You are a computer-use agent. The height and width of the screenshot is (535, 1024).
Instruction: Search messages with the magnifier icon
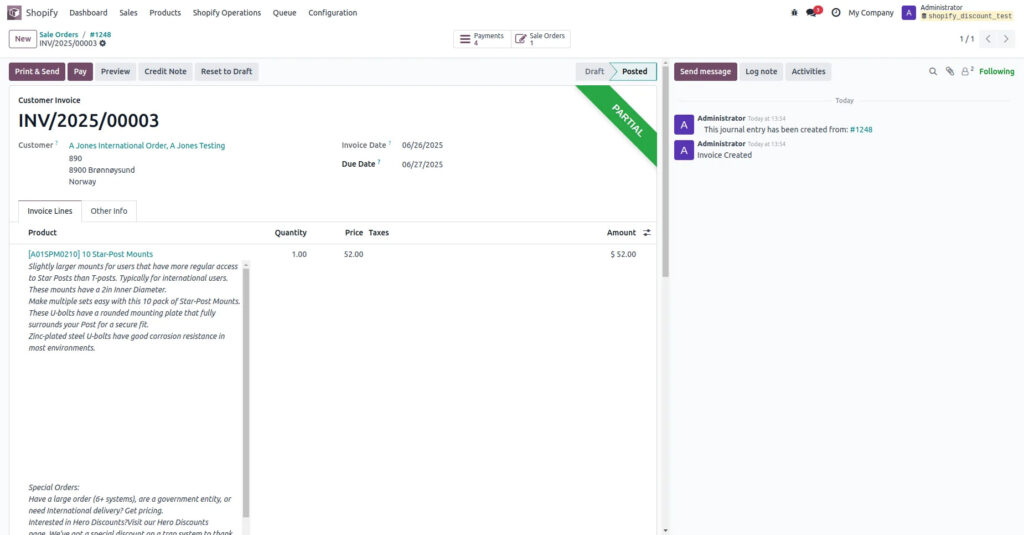(934, 72)
